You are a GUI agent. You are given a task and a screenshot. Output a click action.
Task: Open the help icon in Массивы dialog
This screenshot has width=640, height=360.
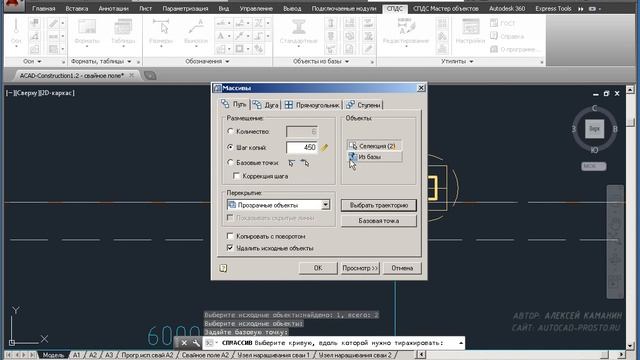(223, 268)
